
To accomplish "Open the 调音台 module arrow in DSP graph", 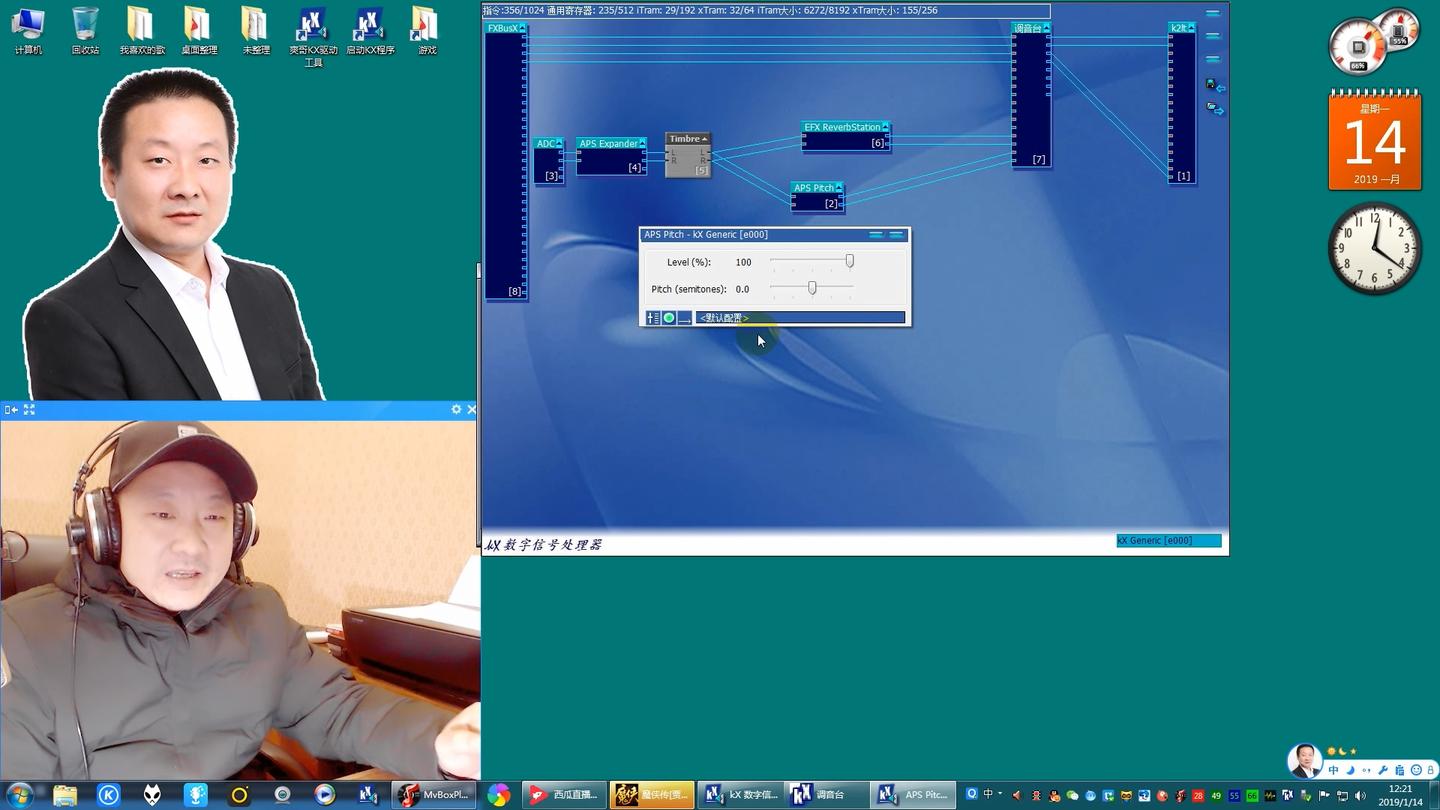I will tap(1047, 28).
